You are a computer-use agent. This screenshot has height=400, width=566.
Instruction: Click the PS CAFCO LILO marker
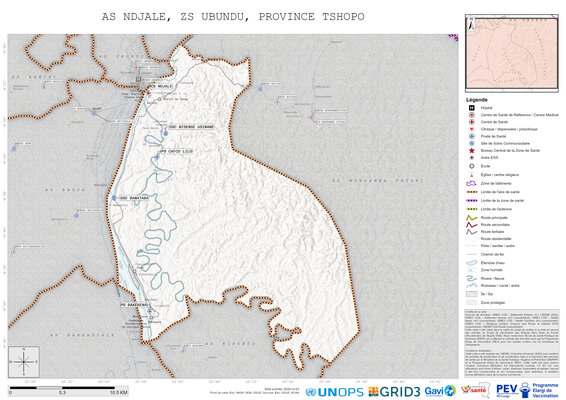[157, 157]
